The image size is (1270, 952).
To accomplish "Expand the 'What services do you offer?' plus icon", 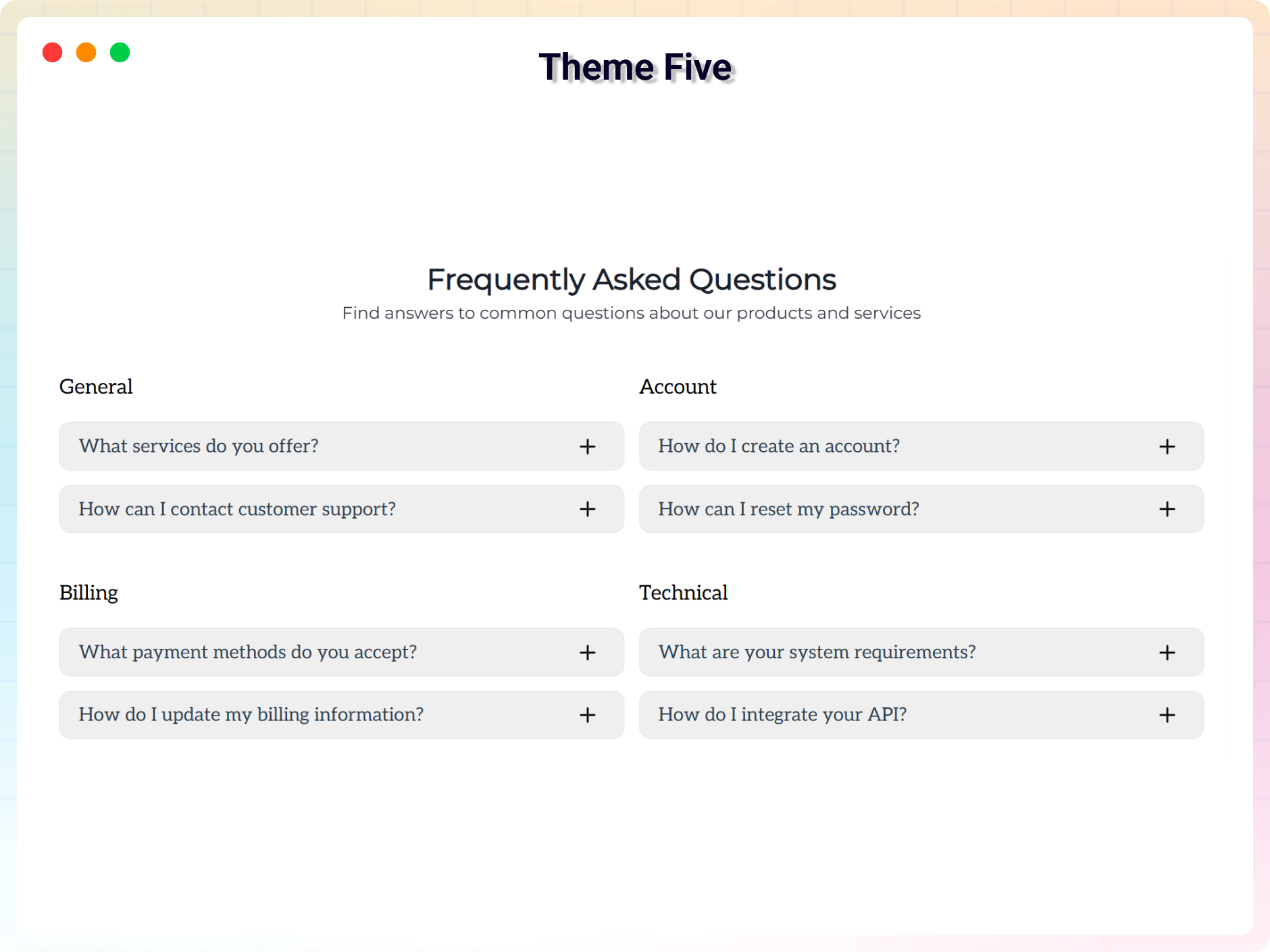I will coord(588,446).
